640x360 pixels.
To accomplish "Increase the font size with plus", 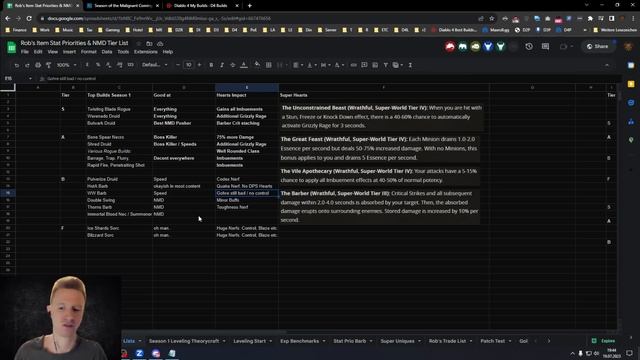I will 199,65.
